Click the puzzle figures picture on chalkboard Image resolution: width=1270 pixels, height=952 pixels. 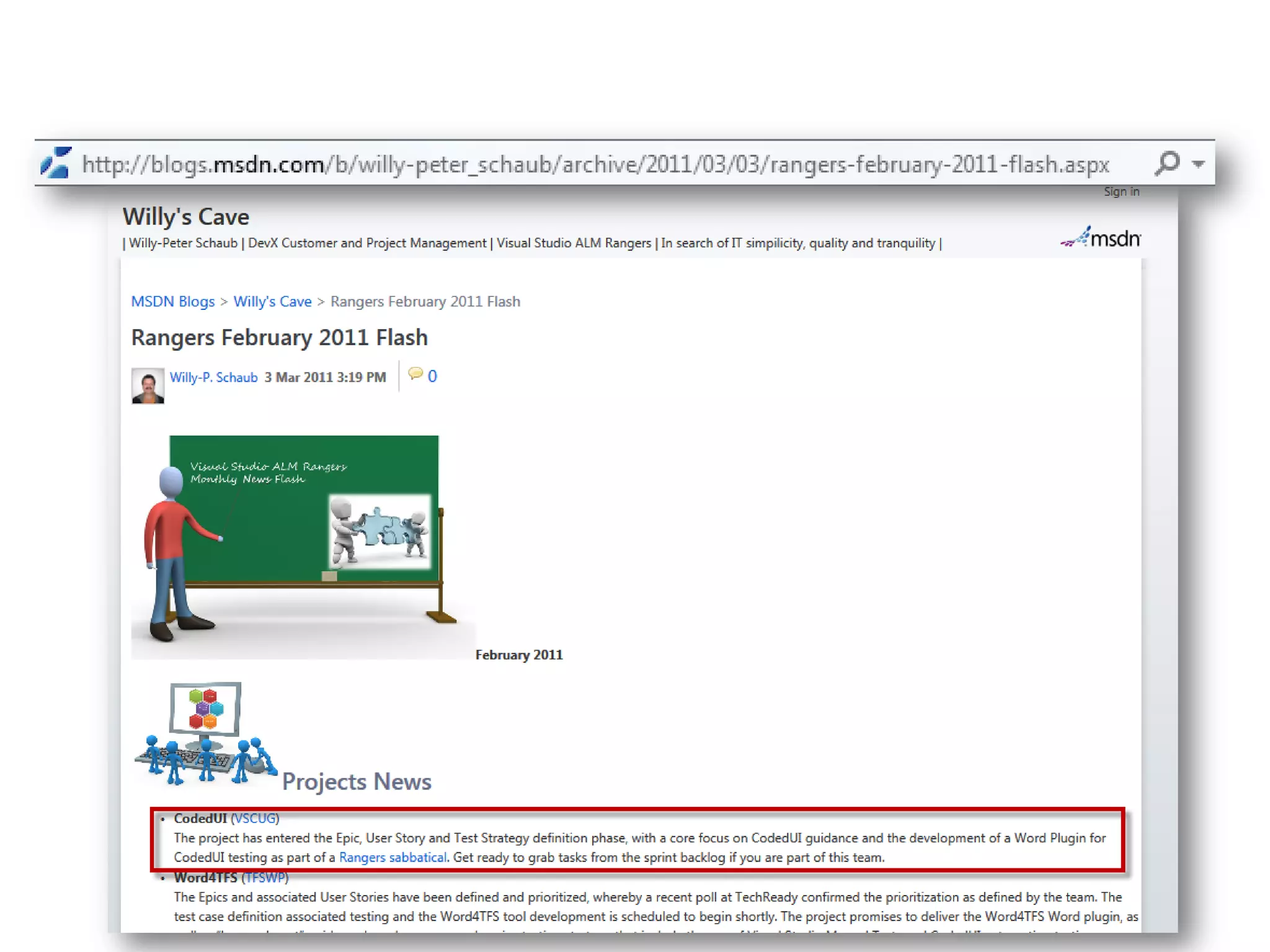pos(379,531)
